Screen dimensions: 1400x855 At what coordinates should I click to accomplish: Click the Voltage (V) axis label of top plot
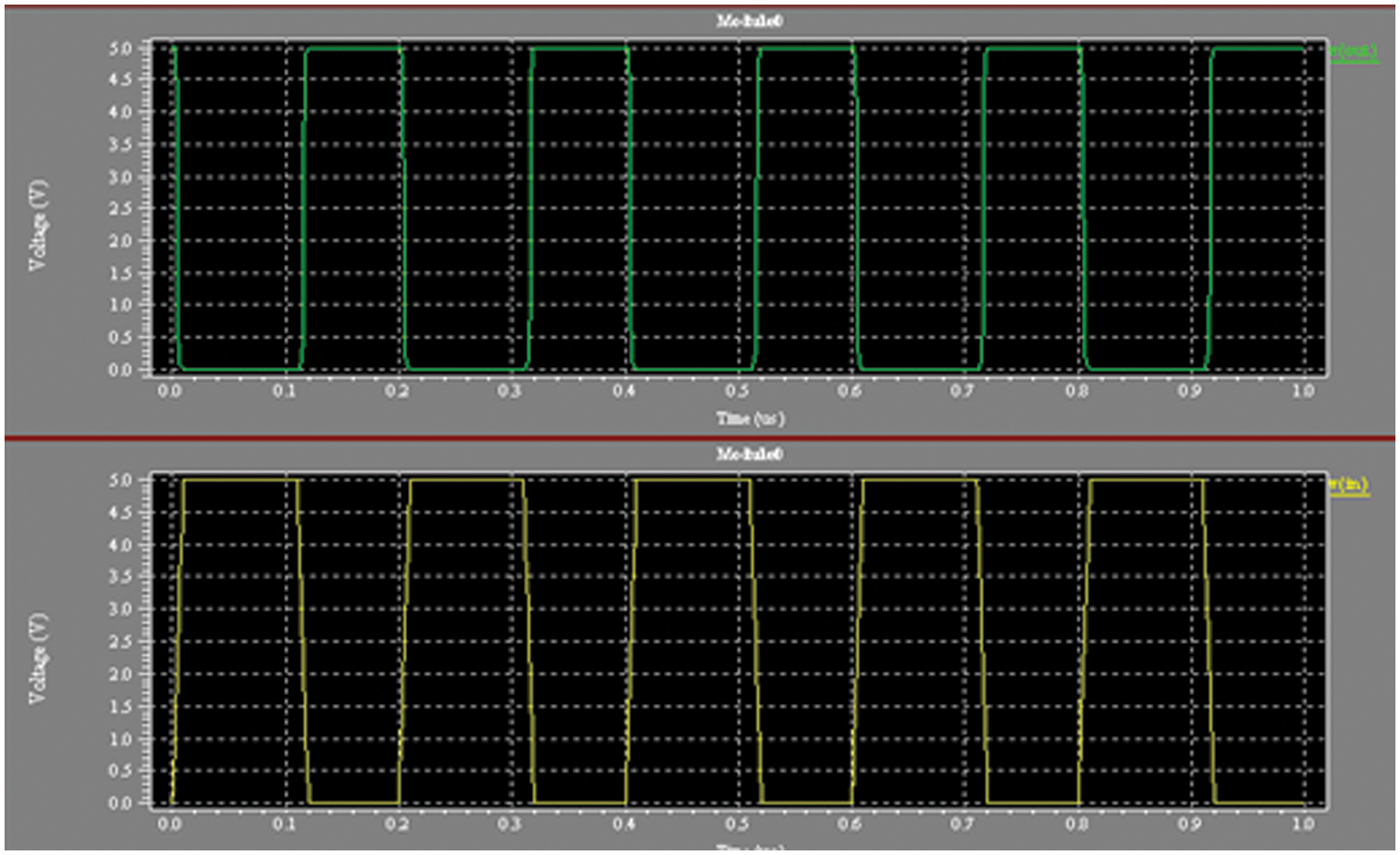point(38,226)
